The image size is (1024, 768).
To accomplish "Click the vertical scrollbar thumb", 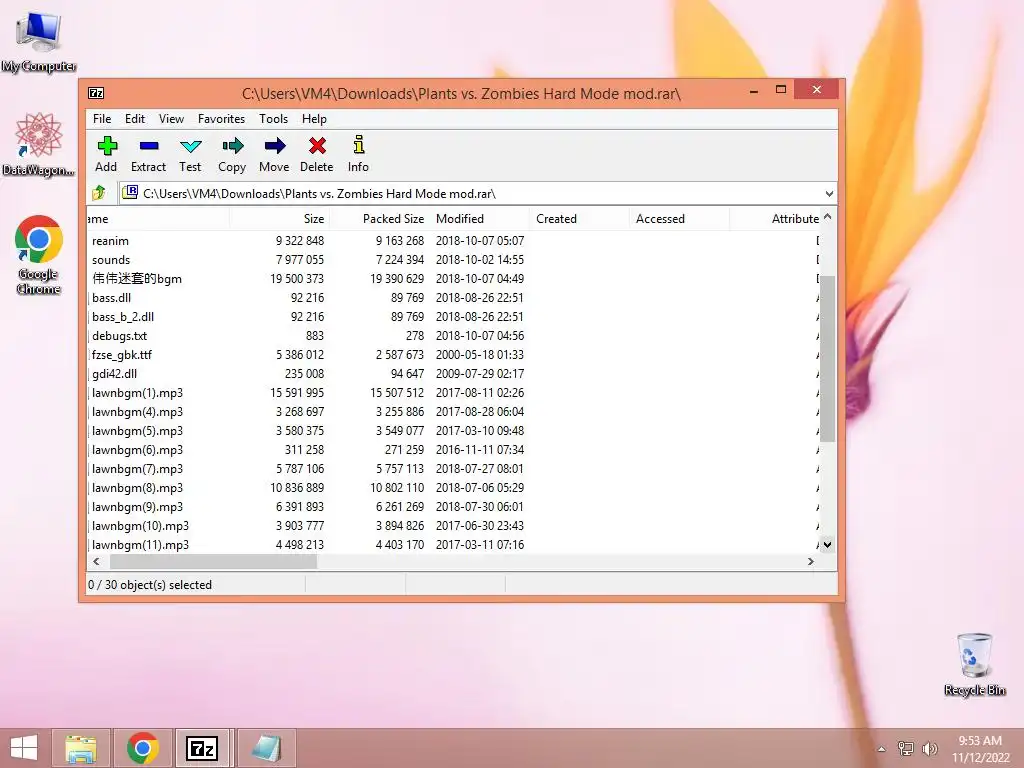I will pos(827,358).
